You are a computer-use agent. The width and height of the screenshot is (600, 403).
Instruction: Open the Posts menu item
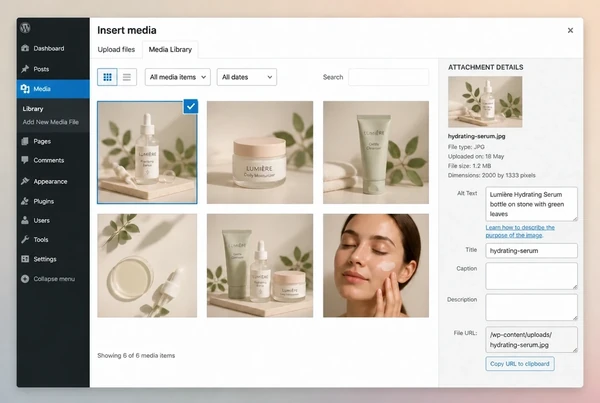pos(41,69)
